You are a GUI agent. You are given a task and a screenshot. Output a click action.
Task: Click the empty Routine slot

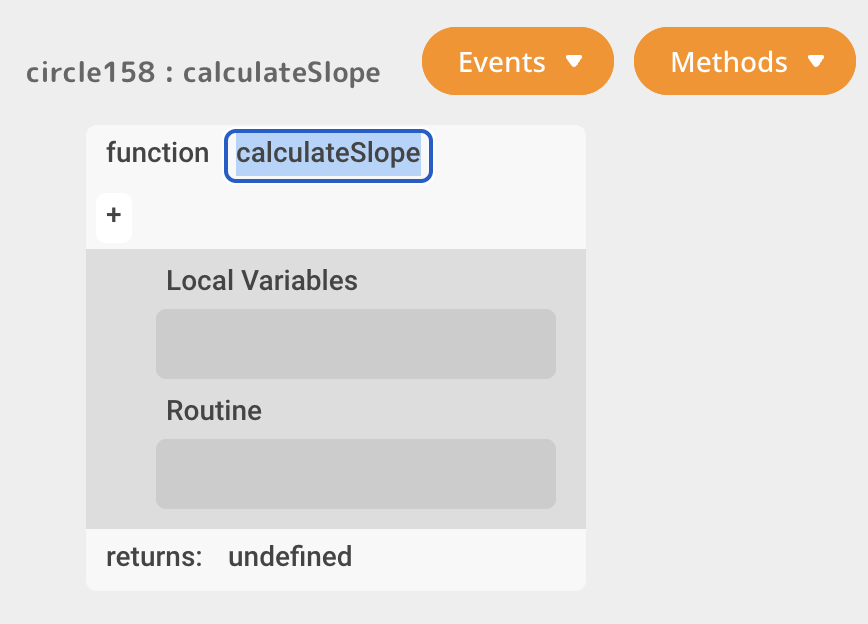tap(355, 474)
